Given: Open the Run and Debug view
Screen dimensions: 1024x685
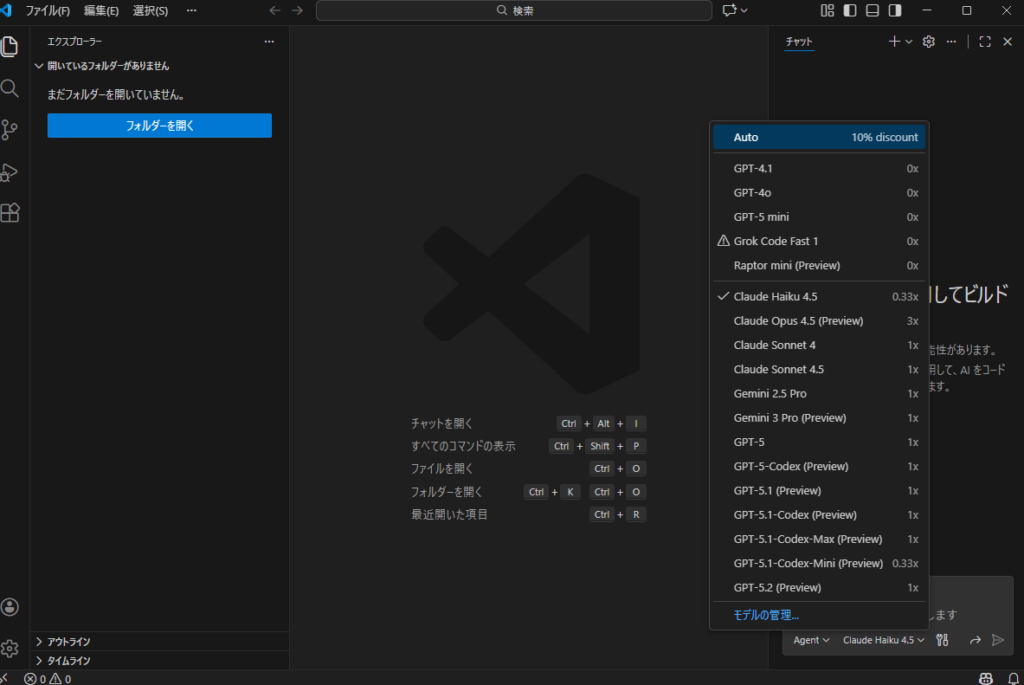Looking at the screenshot, I should pos(10,172).
